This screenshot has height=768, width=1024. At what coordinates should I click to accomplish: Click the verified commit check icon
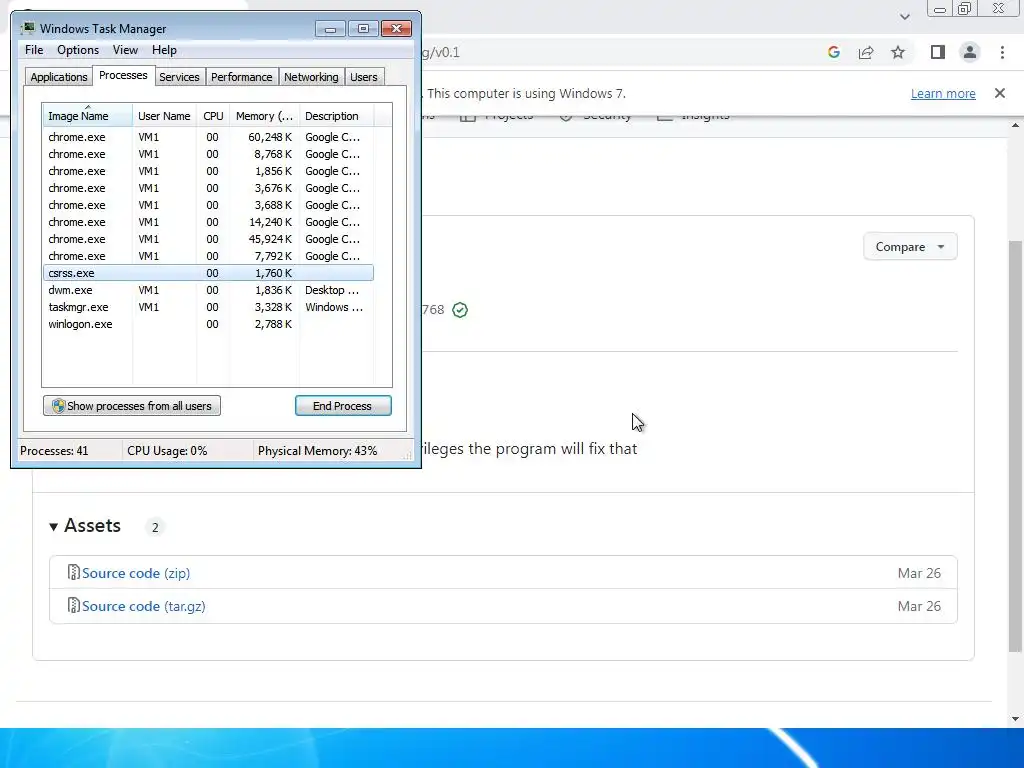tap(460, 310)
